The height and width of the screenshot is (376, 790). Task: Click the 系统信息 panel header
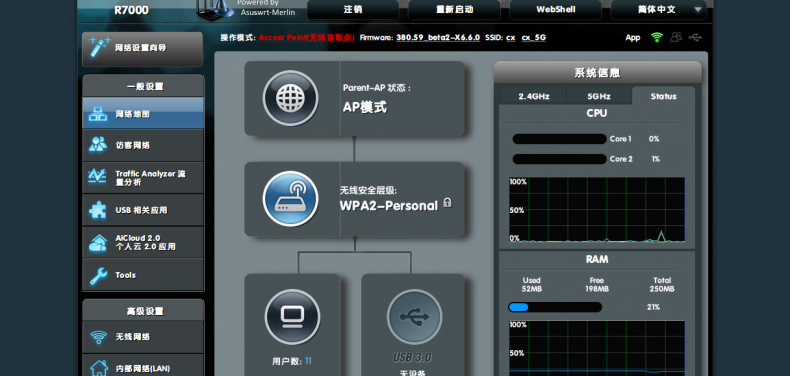pyautogui.click(x=598, y=73)
